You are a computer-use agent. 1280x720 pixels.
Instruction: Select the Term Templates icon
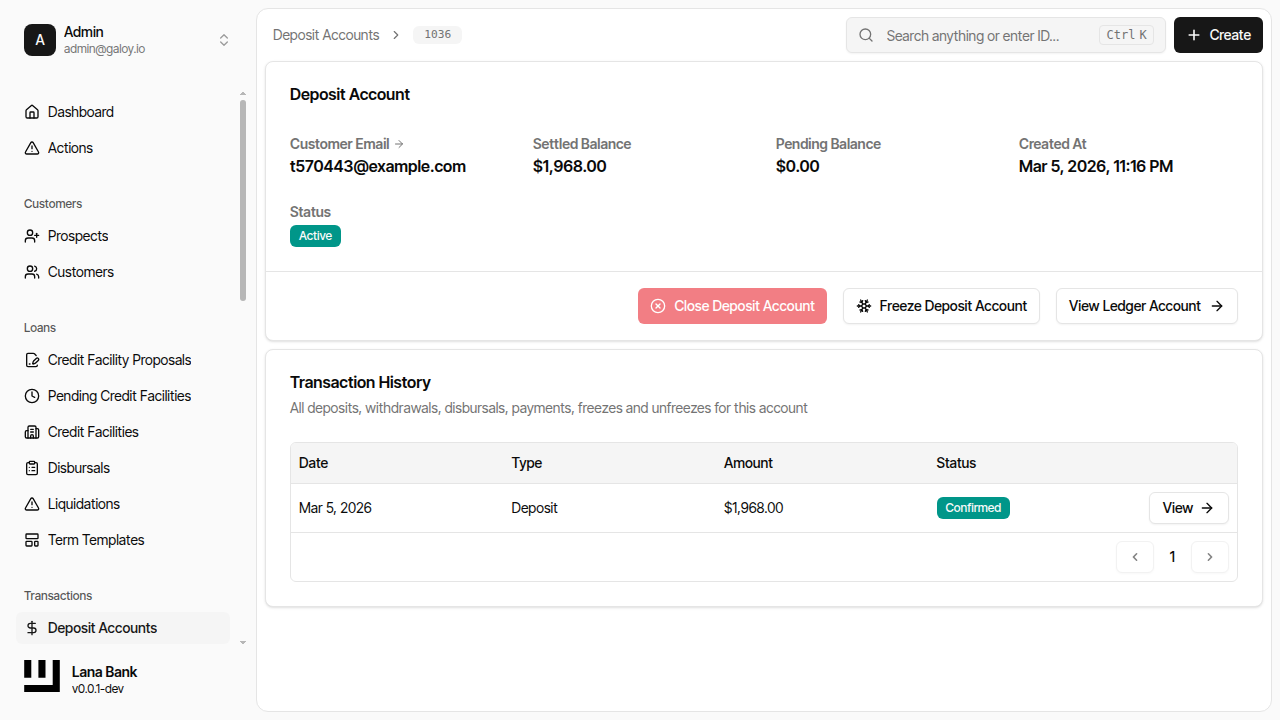point(31,540)
